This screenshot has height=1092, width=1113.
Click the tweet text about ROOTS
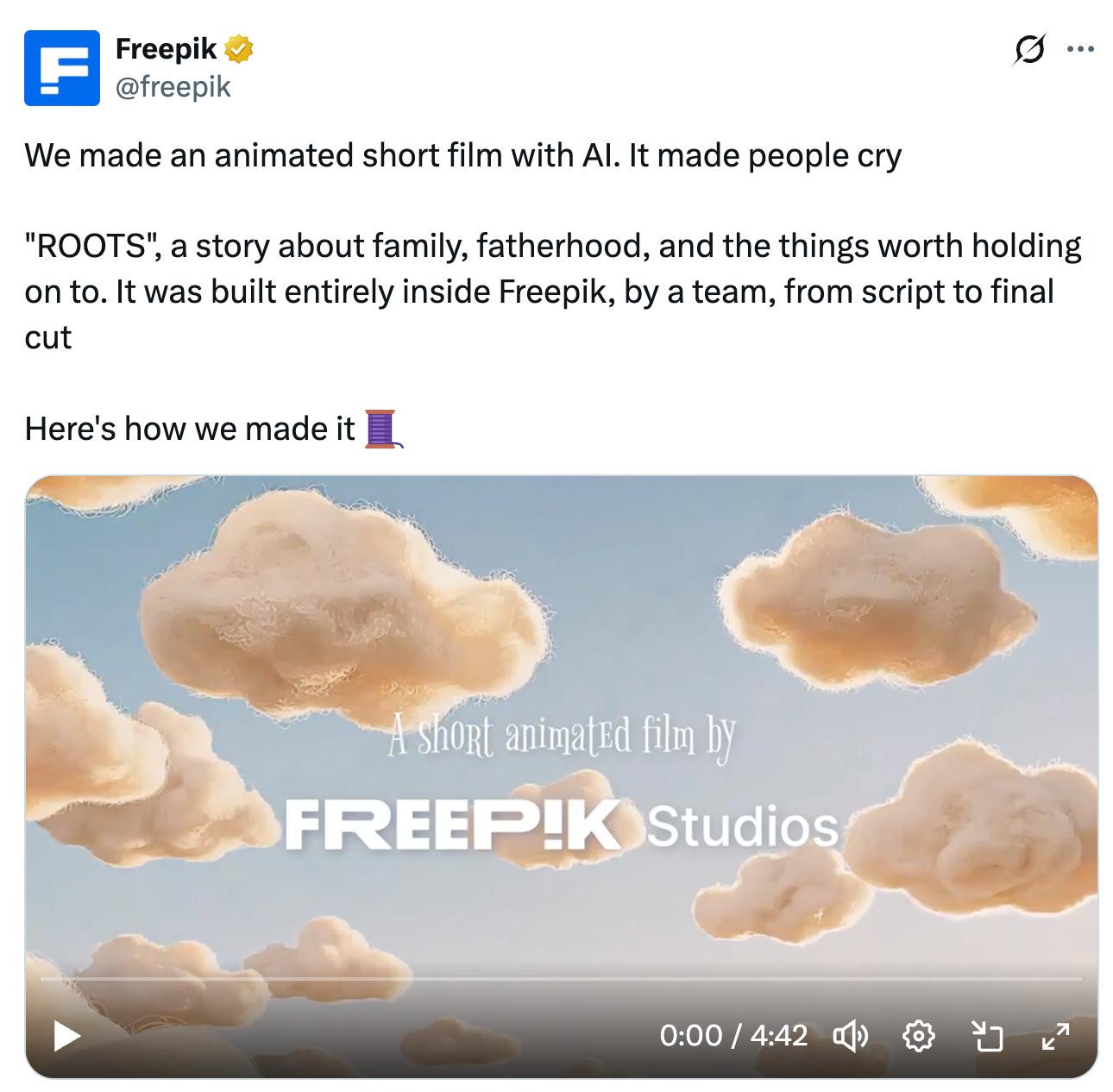tap(552, 292)
